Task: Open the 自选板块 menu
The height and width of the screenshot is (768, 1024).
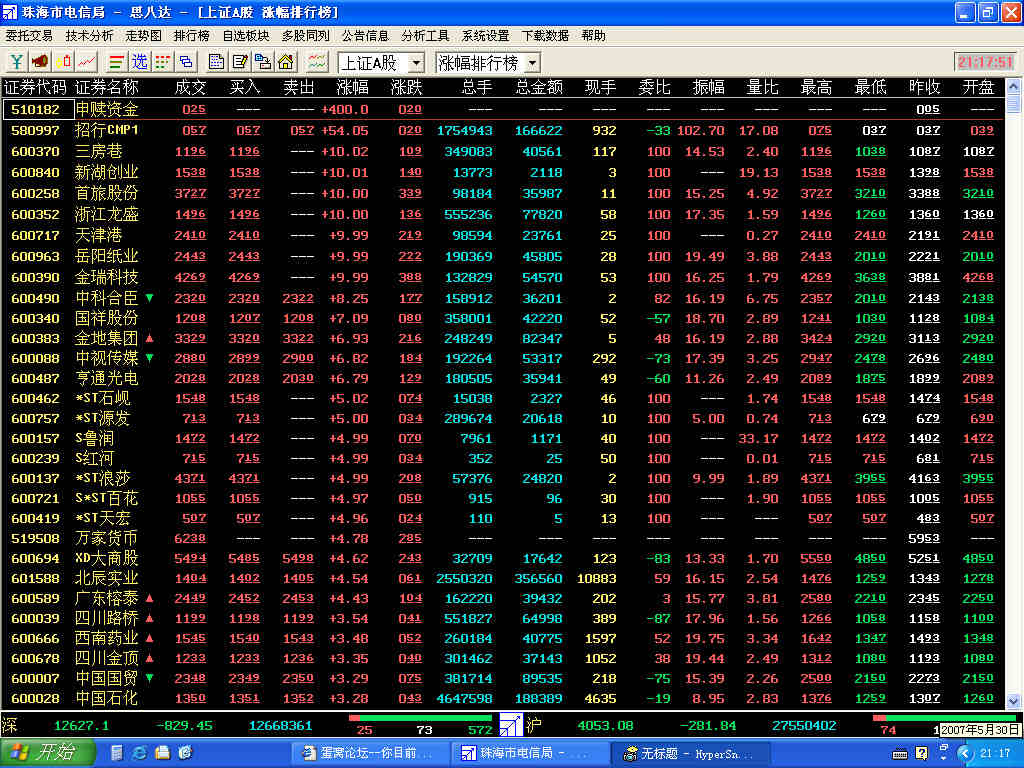Action: click(x=246, y=35)
